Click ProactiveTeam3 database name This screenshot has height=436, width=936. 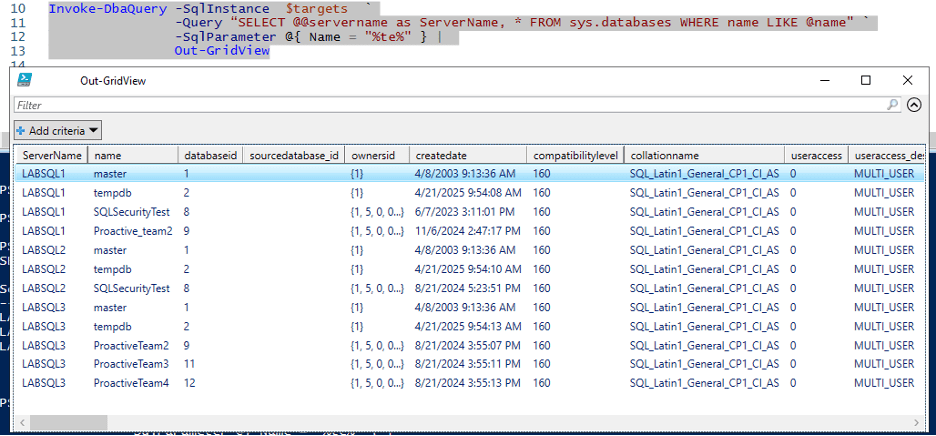(x=131, y=364)
